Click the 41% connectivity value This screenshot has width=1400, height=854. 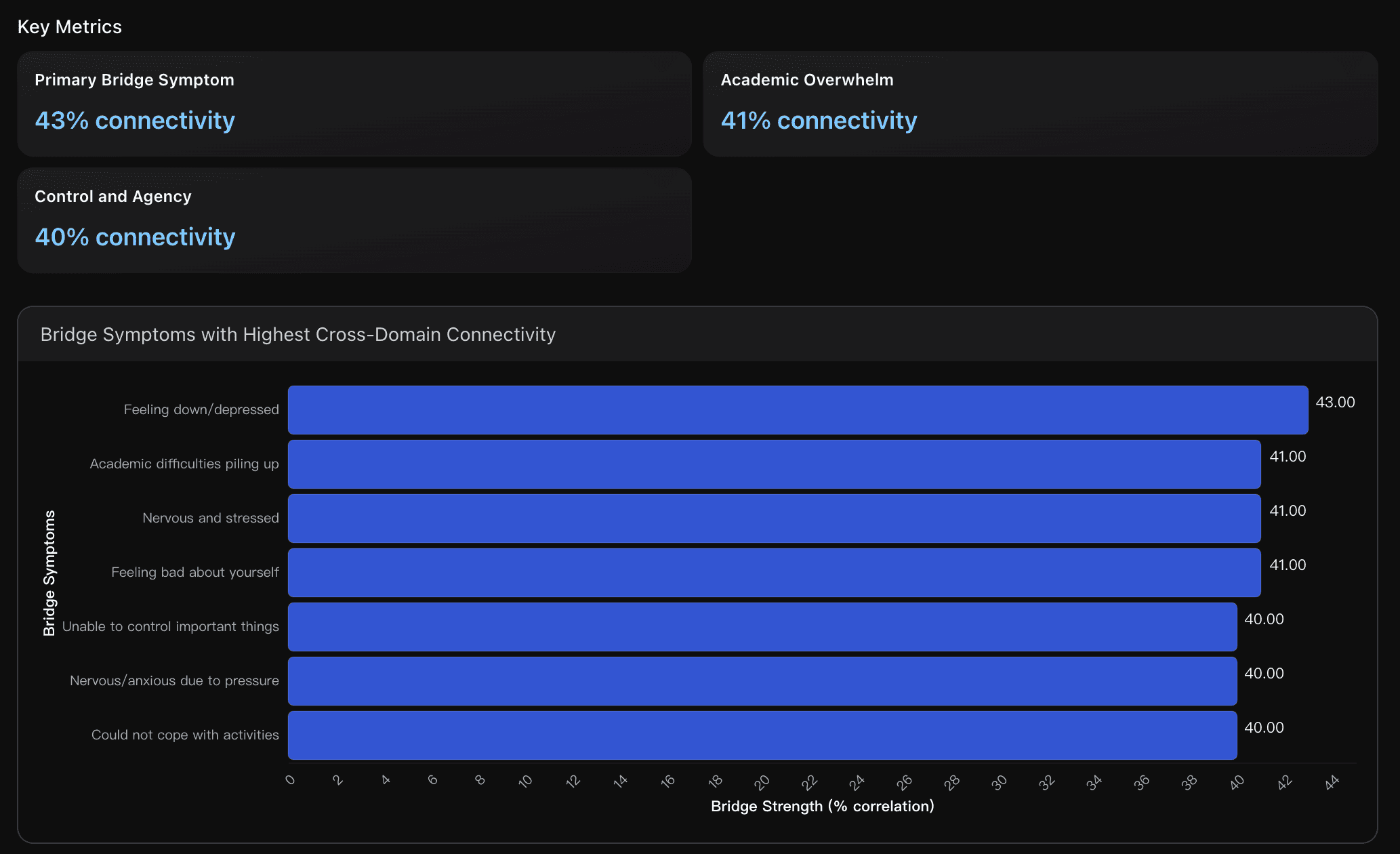819,121
